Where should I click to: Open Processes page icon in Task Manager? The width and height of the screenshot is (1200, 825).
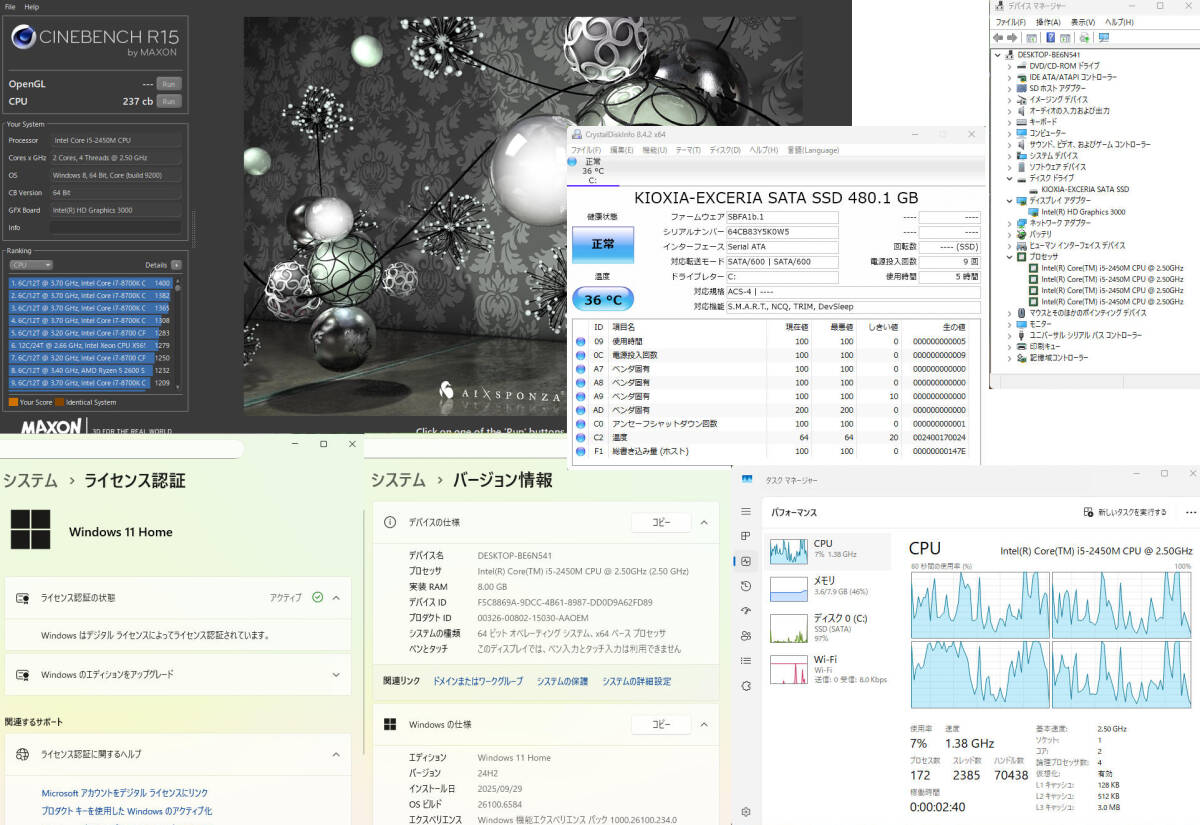(746, 536)
